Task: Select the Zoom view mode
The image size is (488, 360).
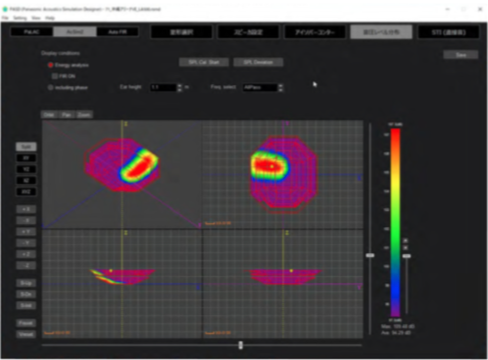Action: pyautogui.click(x=84, y=115)
